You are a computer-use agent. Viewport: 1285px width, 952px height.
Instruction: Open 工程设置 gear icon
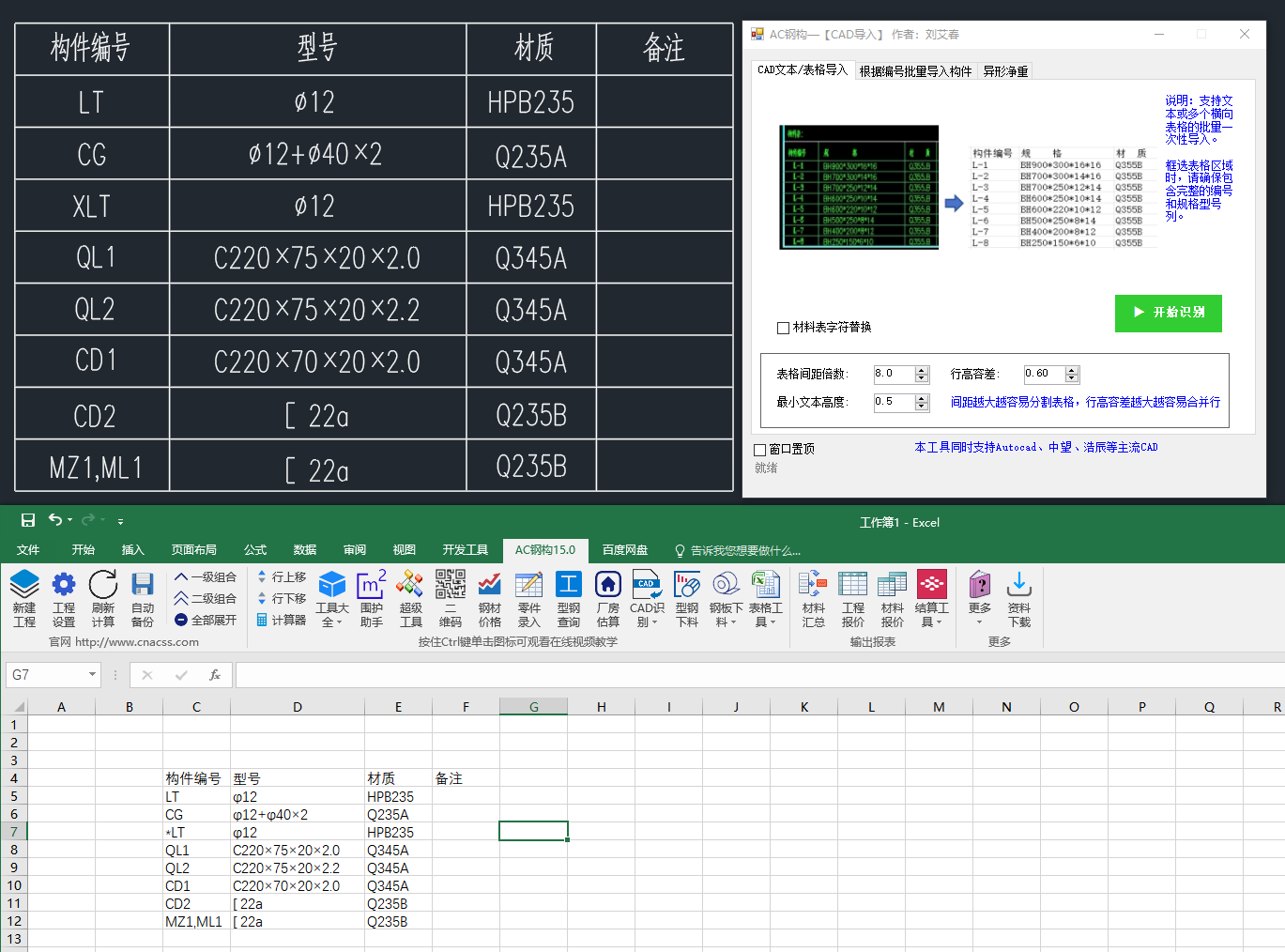pos(64,585)
